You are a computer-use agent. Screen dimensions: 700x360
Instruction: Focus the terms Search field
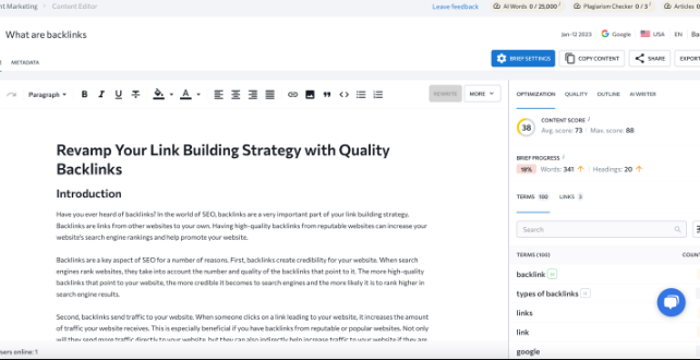pos(601,229)
